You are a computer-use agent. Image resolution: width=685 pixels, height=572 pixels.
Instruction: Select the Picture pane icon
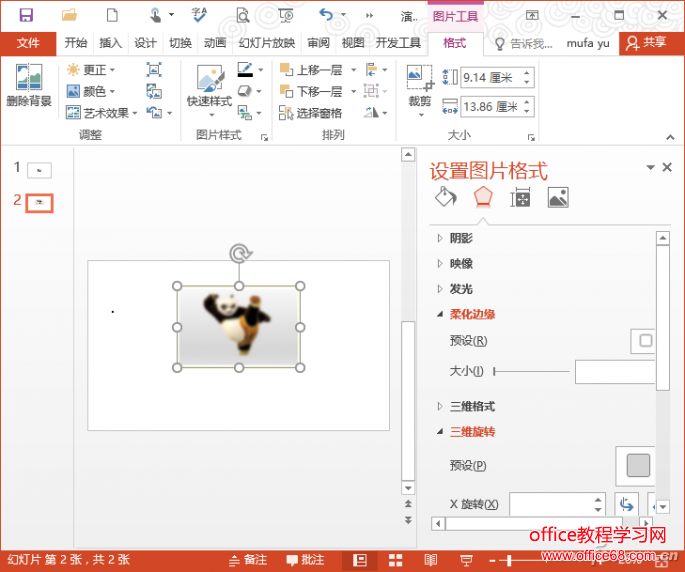pos(558,198)
